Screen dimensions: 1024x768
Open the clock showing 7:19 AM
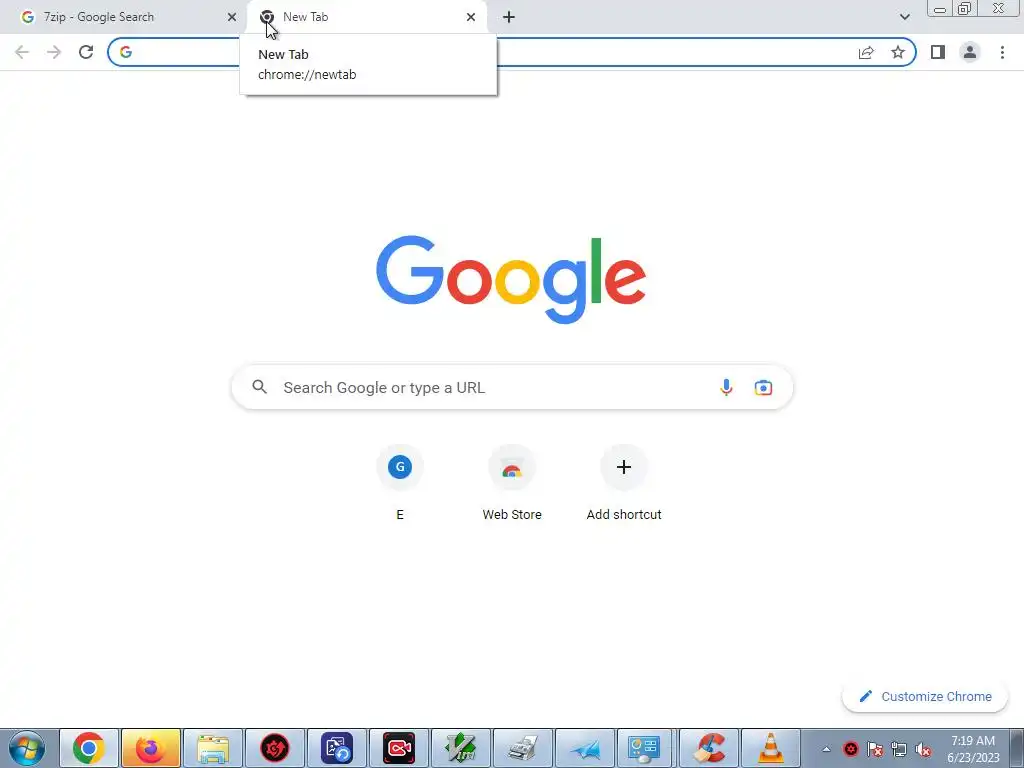(973, 749)
